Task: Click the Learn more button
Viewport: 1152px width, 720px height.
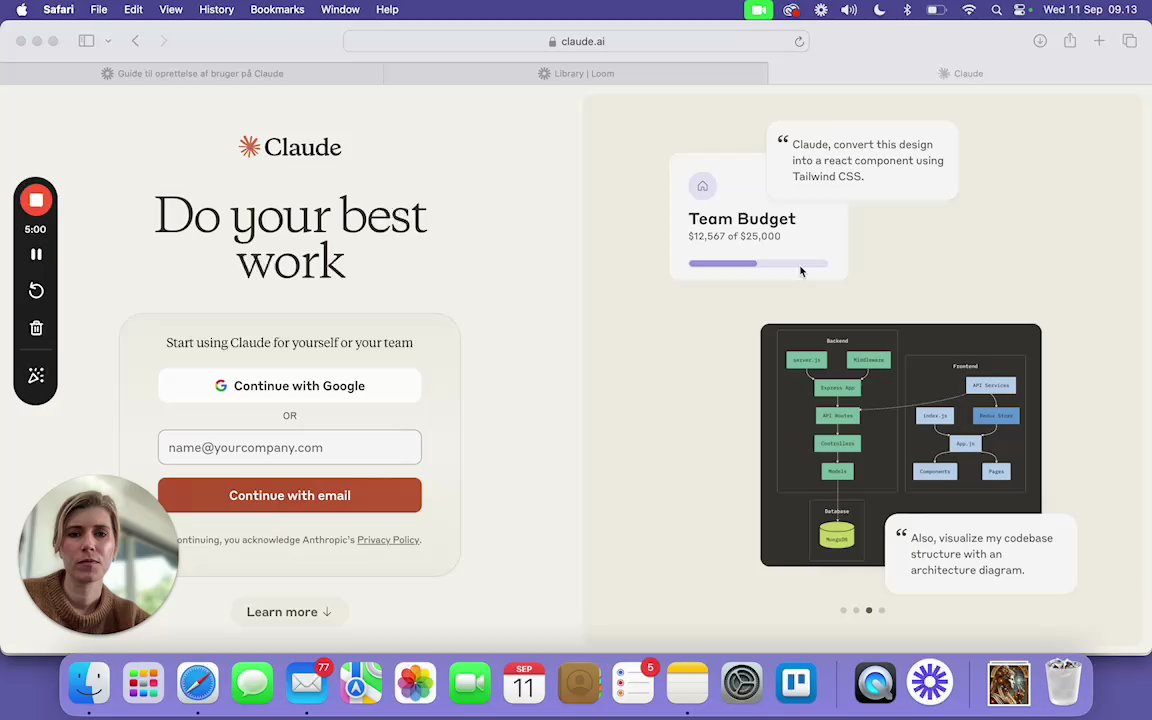Action: click(289, 612)
